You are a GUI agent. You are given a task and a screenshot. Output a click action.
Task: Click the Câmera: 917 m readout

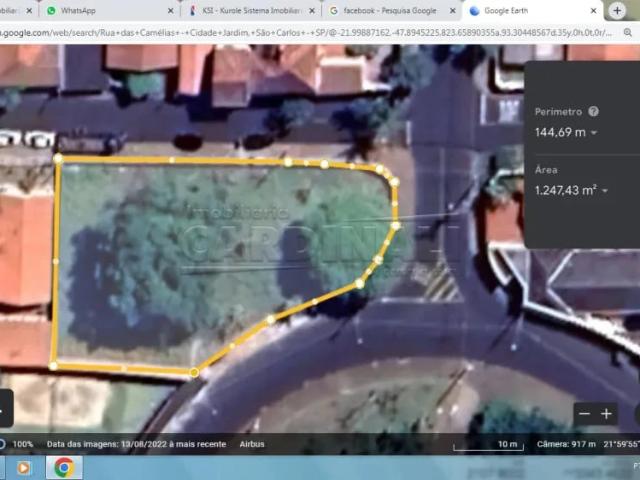[x=566, y=444]
